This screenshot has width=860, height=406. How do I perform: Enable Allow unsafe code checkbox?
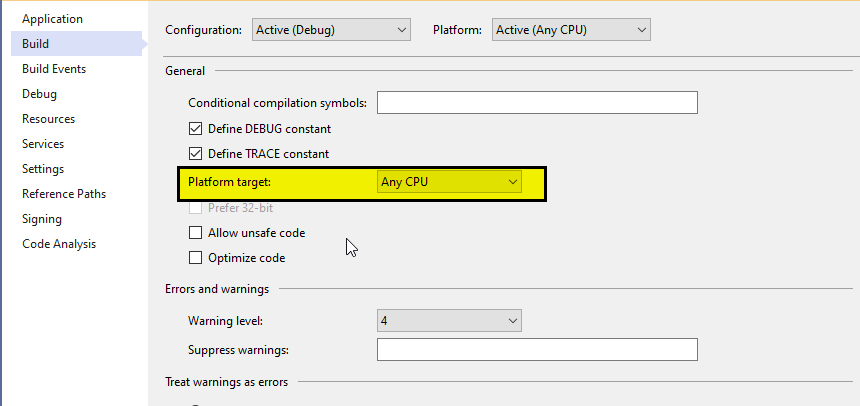(195, 233)
